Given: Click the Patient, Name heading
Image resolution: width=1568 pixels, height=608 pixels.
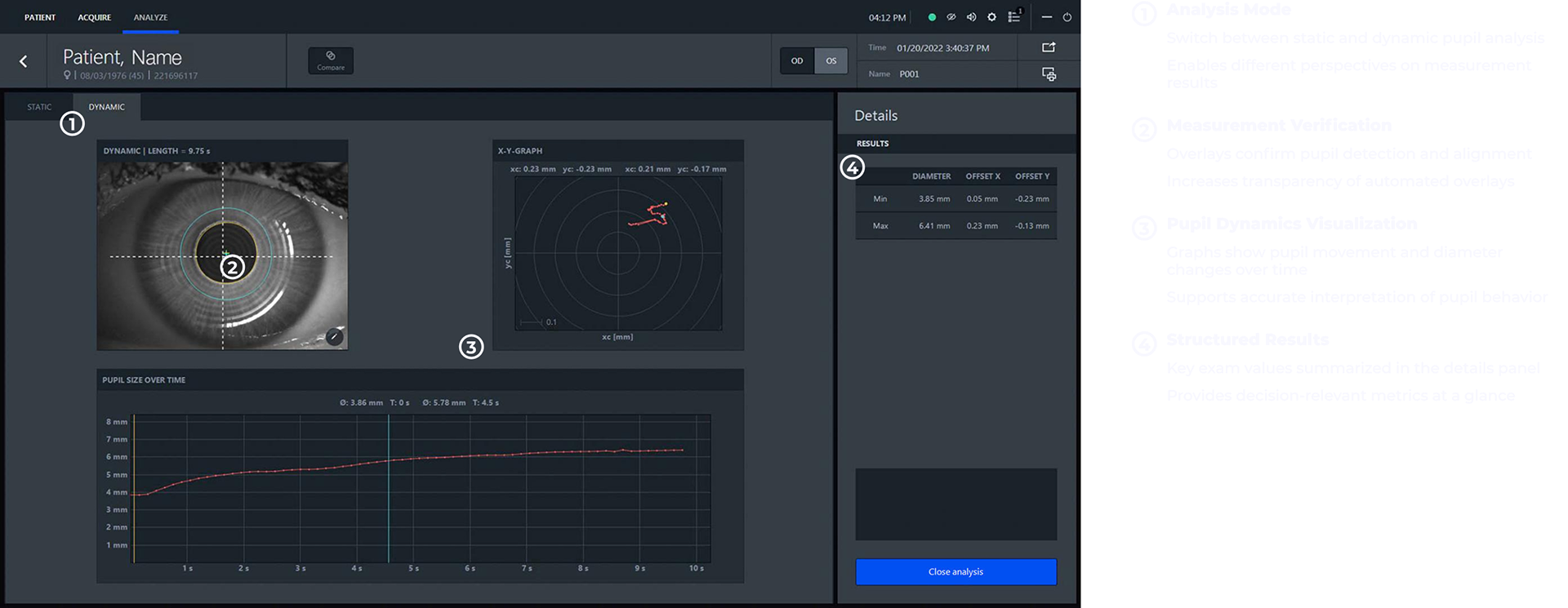Looking at the screenshot, I should [122, 57].
